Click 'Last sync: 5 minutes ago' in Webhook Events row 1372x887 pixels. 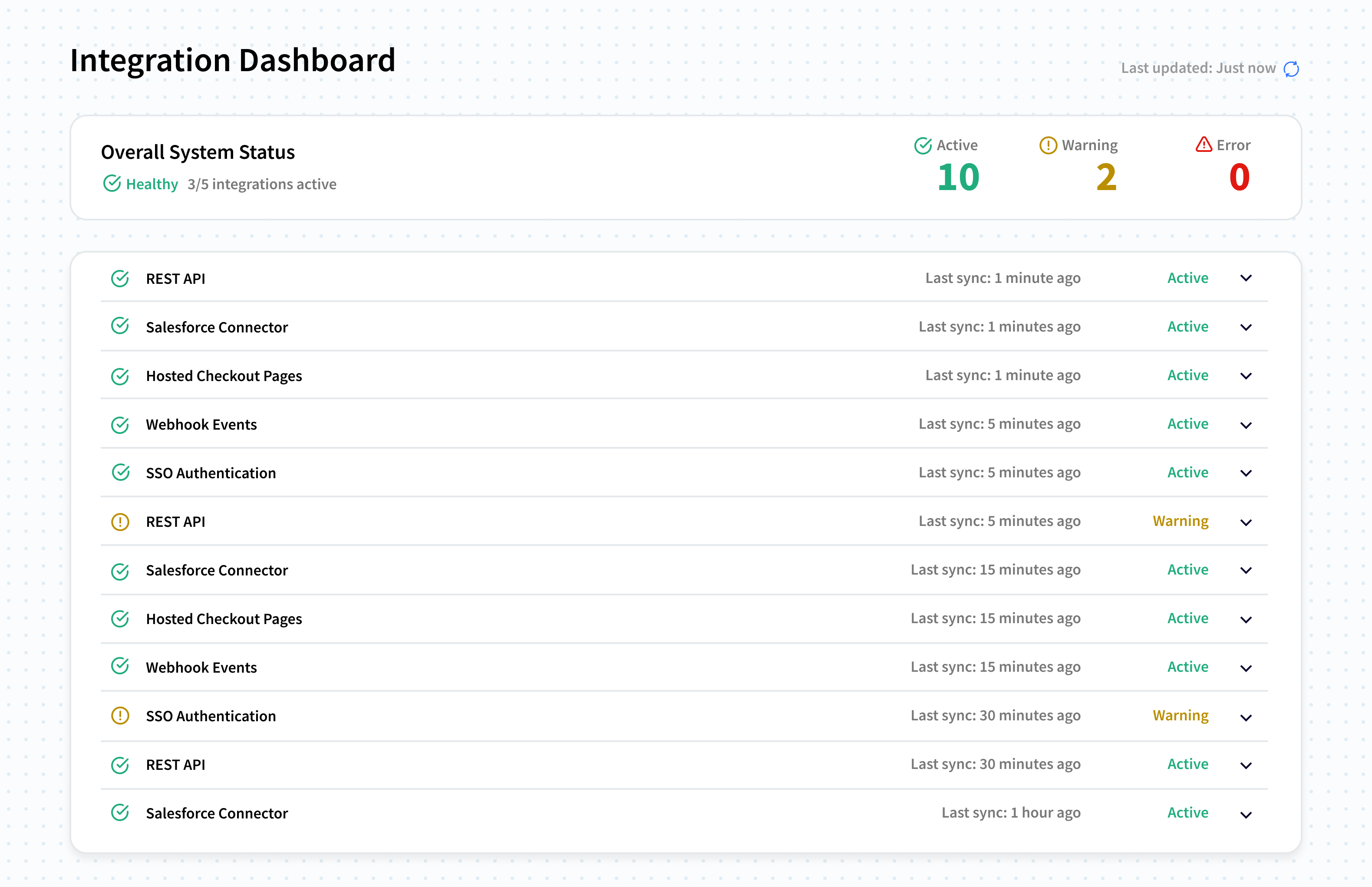(999, 424)
